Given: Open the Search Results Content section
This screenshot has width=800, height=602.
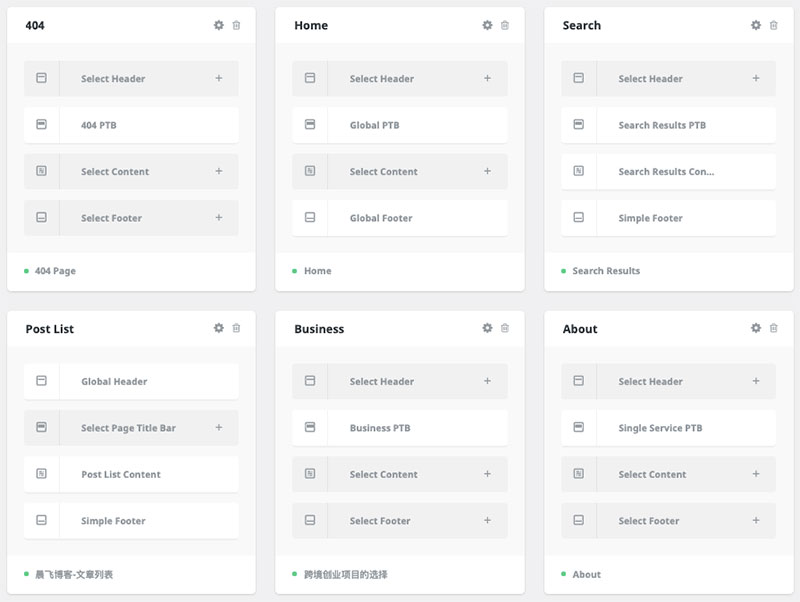Looking at the screenshot, I should pyautogui.click(x=668, y=171).
